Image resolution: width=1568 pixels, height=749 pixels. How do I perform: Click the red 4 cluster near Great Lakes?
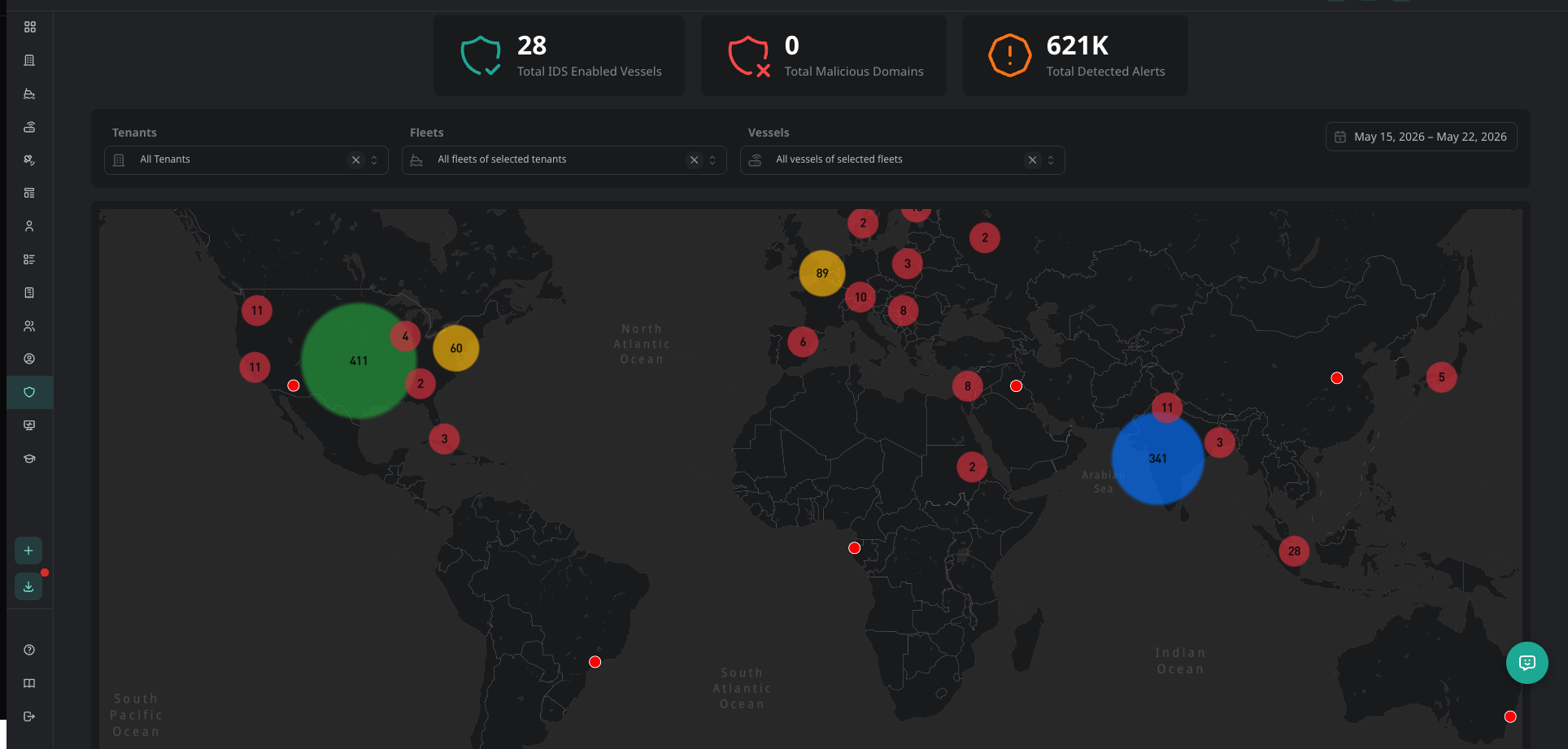[405, 336]
